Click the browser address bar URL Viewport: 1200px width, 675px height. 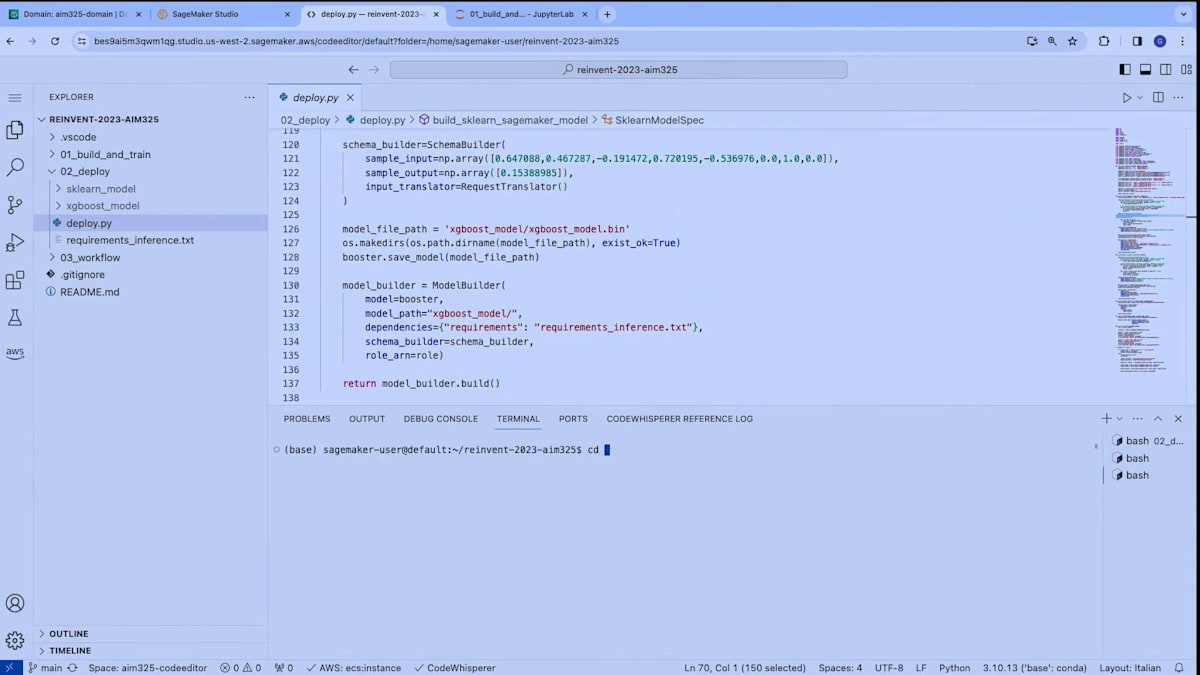pyautogui.click(x=355, y=41)
